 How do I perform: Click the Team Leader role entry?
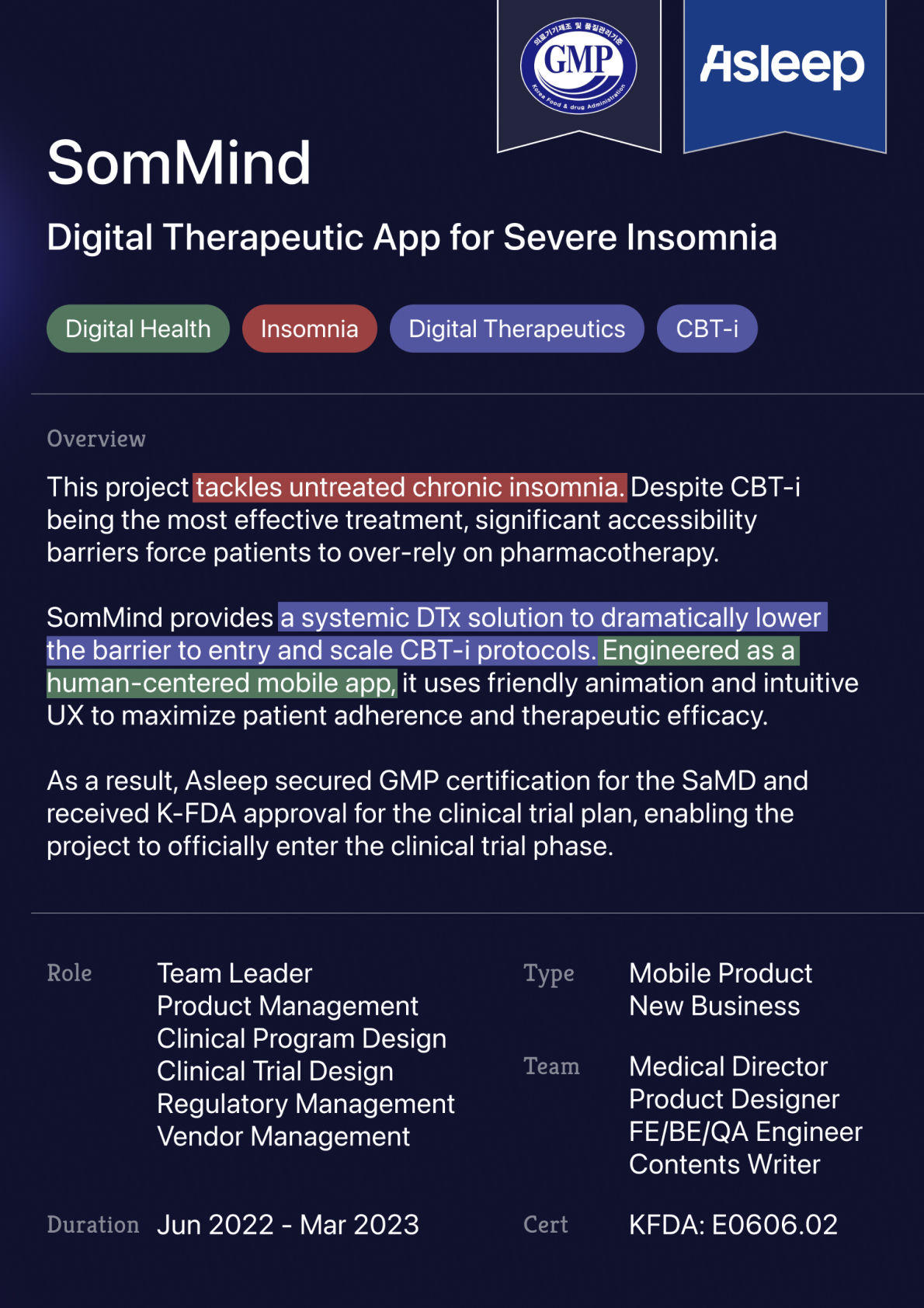point(234,973)
